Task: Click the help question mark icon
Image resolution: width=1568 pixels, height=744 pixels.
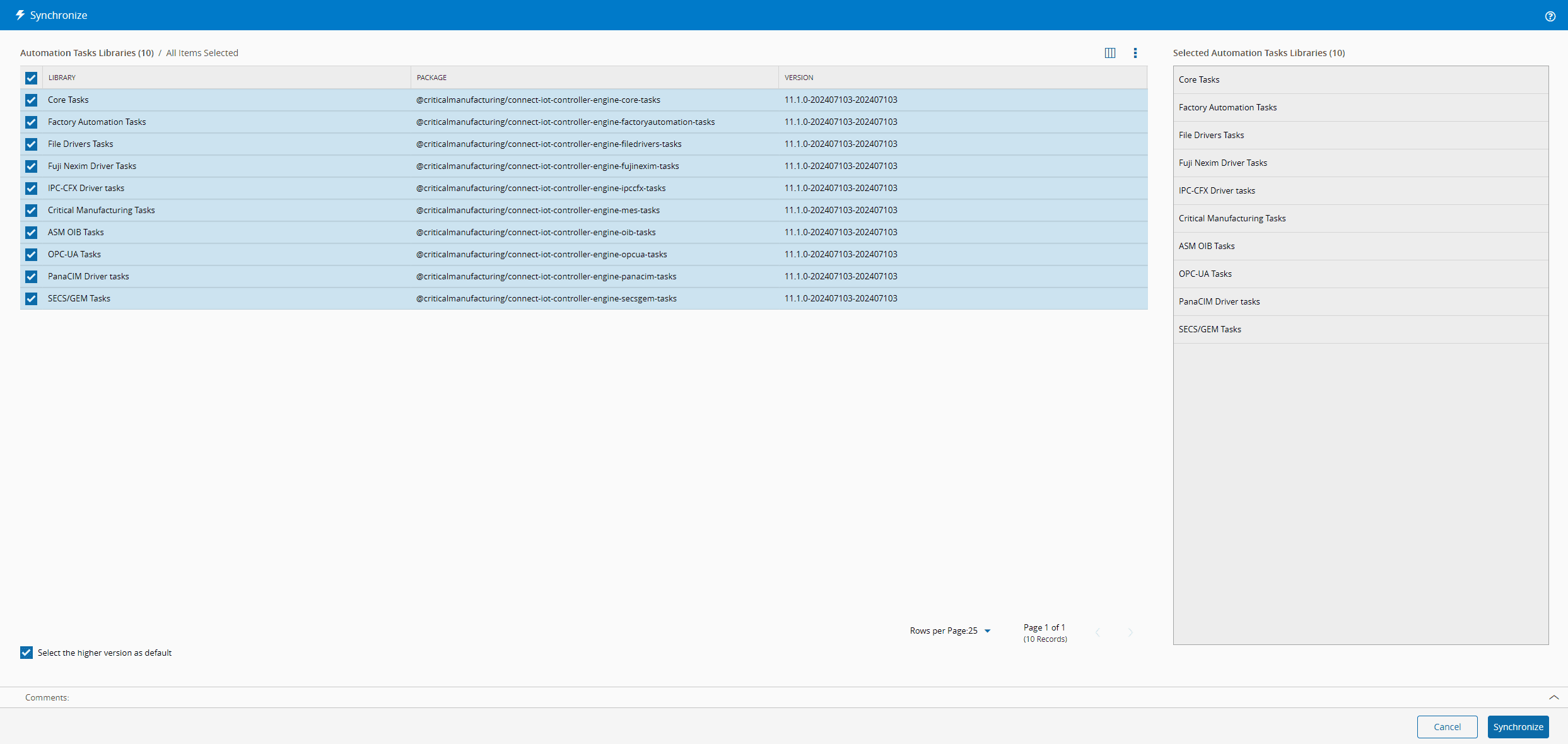Action: pos(1550,16)
